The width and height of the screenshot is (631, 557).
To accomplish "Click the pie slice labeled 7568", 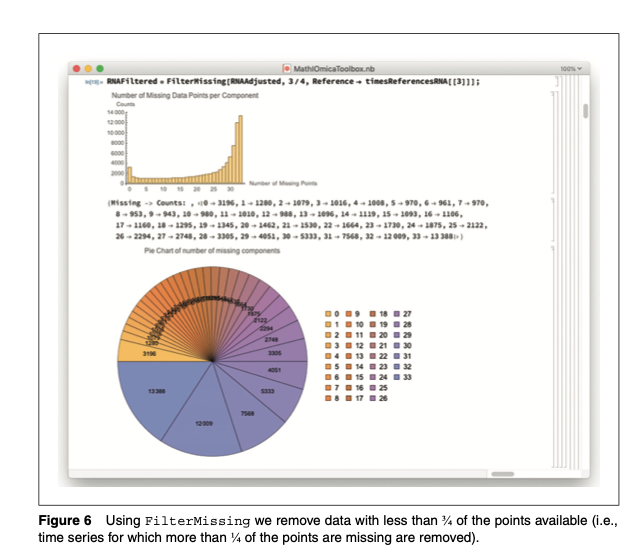I will (247, 413).
